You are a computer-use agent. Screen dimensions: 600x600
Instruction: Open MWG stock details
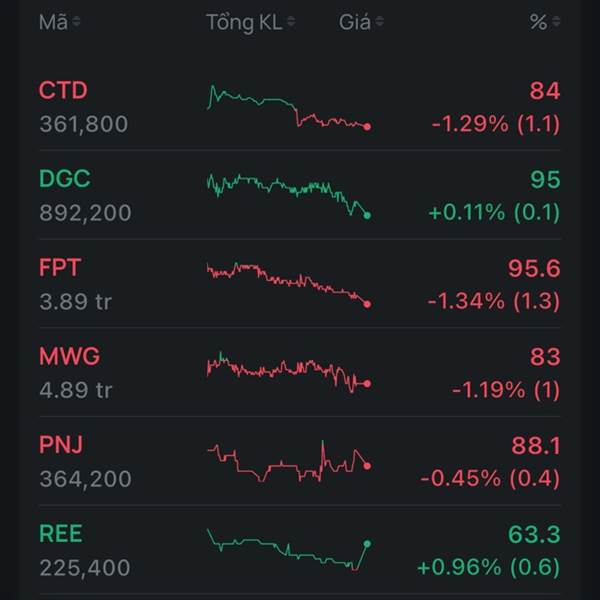click(69, 356)
